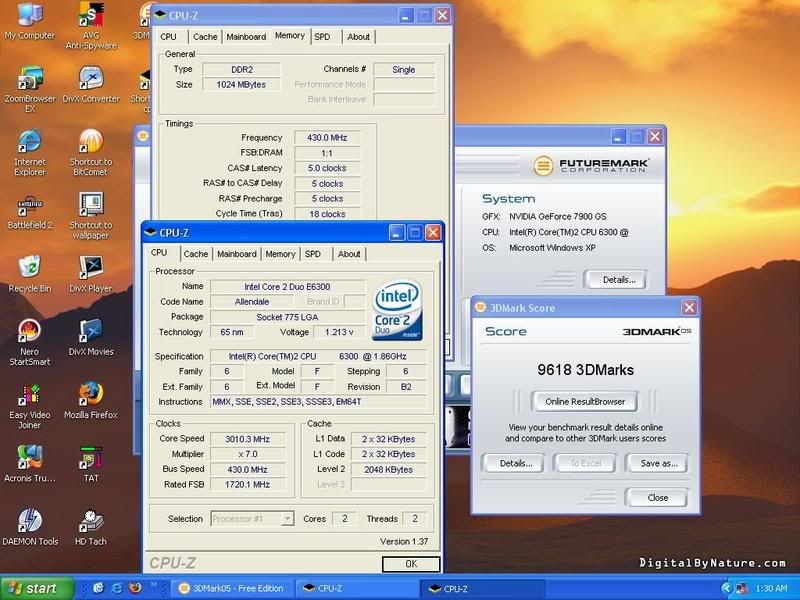Screen dimensions: 800x600
Task: Open the Battlefield 2 desktop icon
Action: [x=30, y=205]
